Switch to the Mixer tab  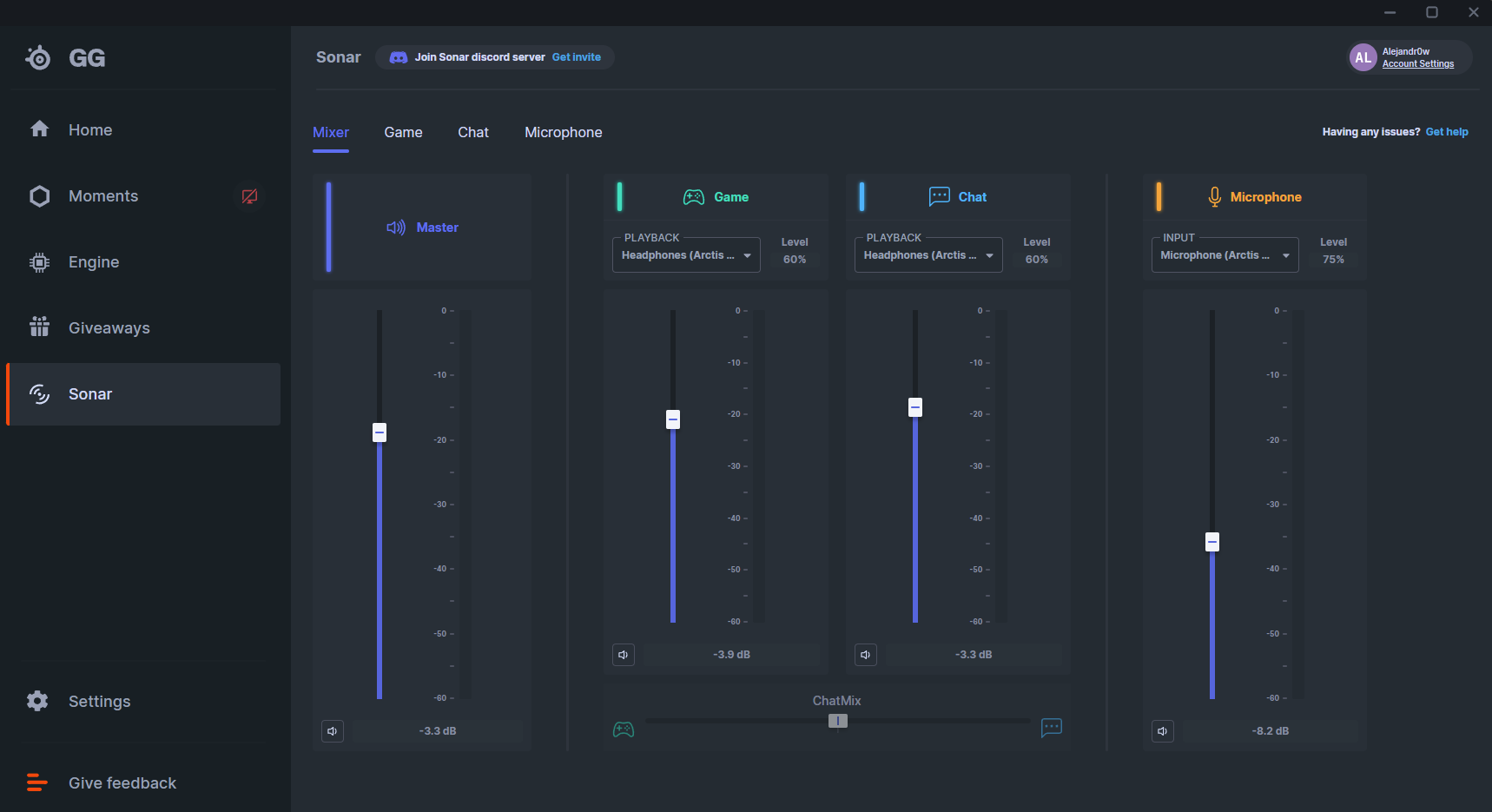pyautogui.click(x=331, y=132)
